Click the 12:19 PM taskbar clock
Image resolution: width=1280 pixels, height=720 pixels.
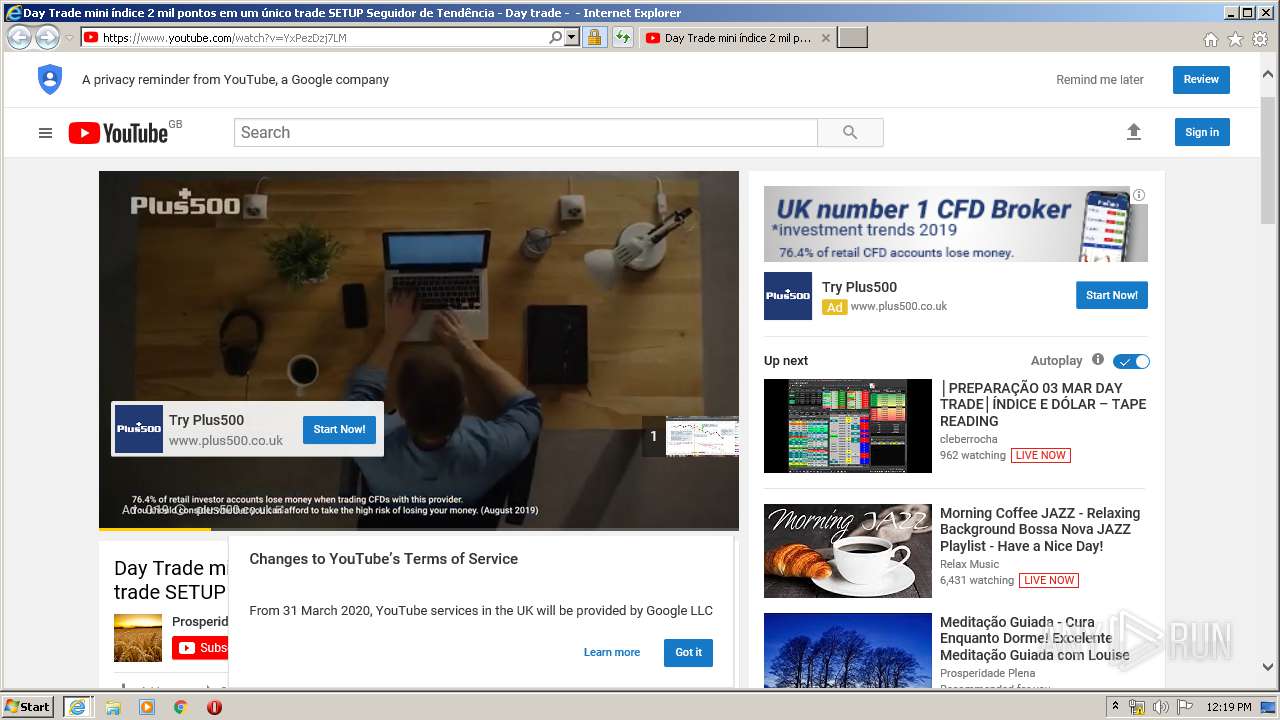(x=1229, y=707)
